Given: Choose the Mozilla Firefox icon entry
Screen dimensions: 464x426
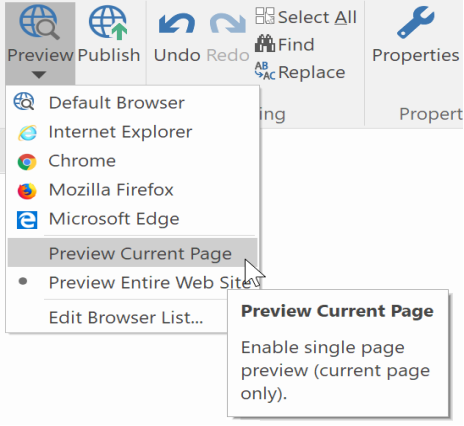Looking at the screenshot, I should 27,191.
